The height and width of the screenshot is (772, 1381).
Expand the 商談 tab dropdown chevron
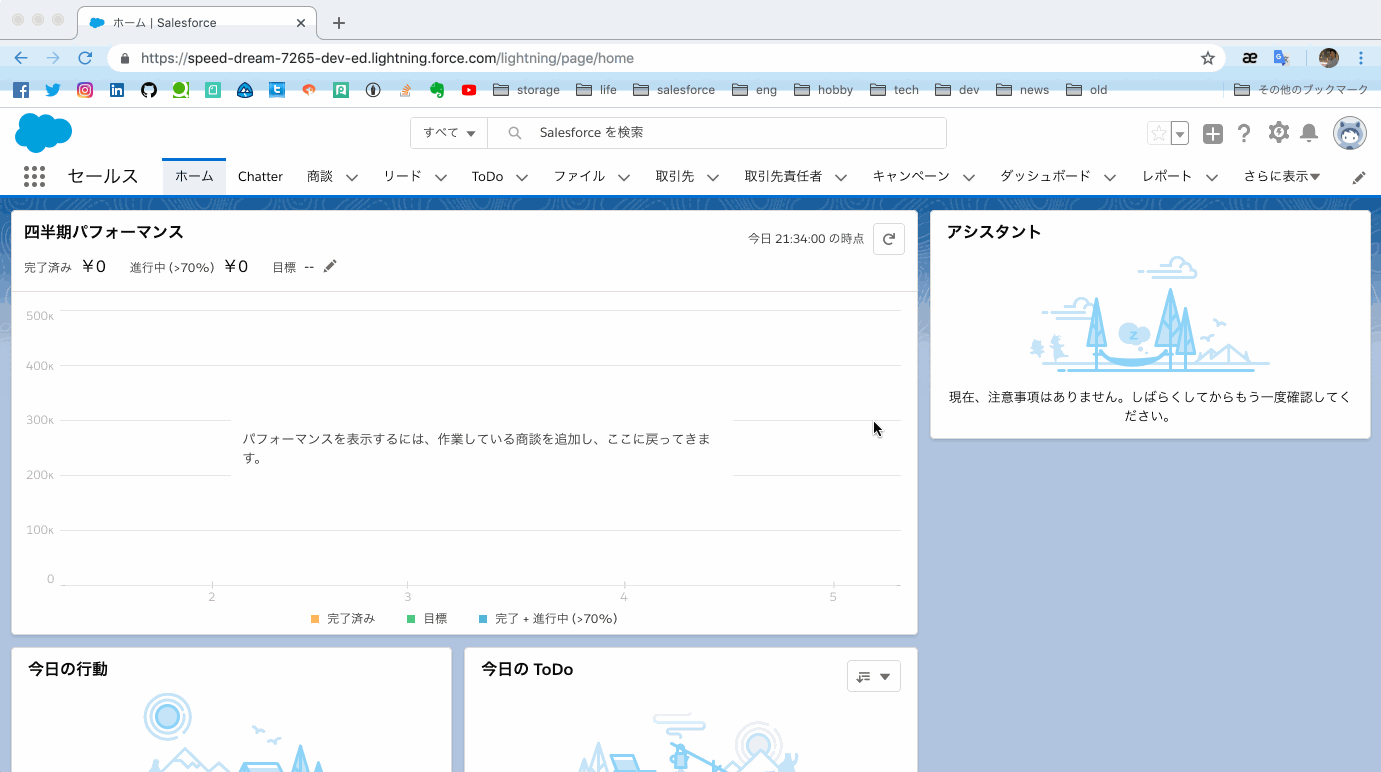point(352,177)
